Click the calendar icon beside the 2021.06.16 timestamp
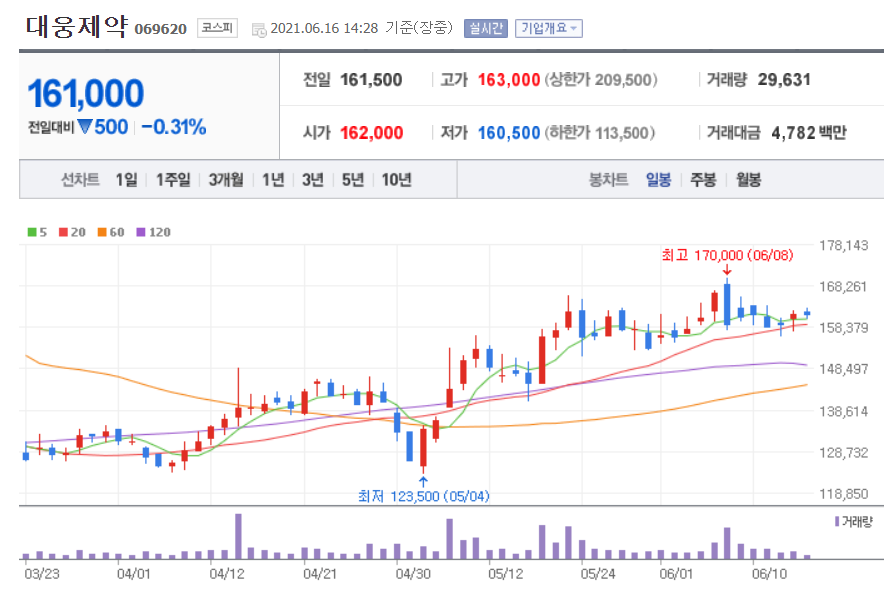The height and width of the screenshot is (597, 884). tap(259, 30)
